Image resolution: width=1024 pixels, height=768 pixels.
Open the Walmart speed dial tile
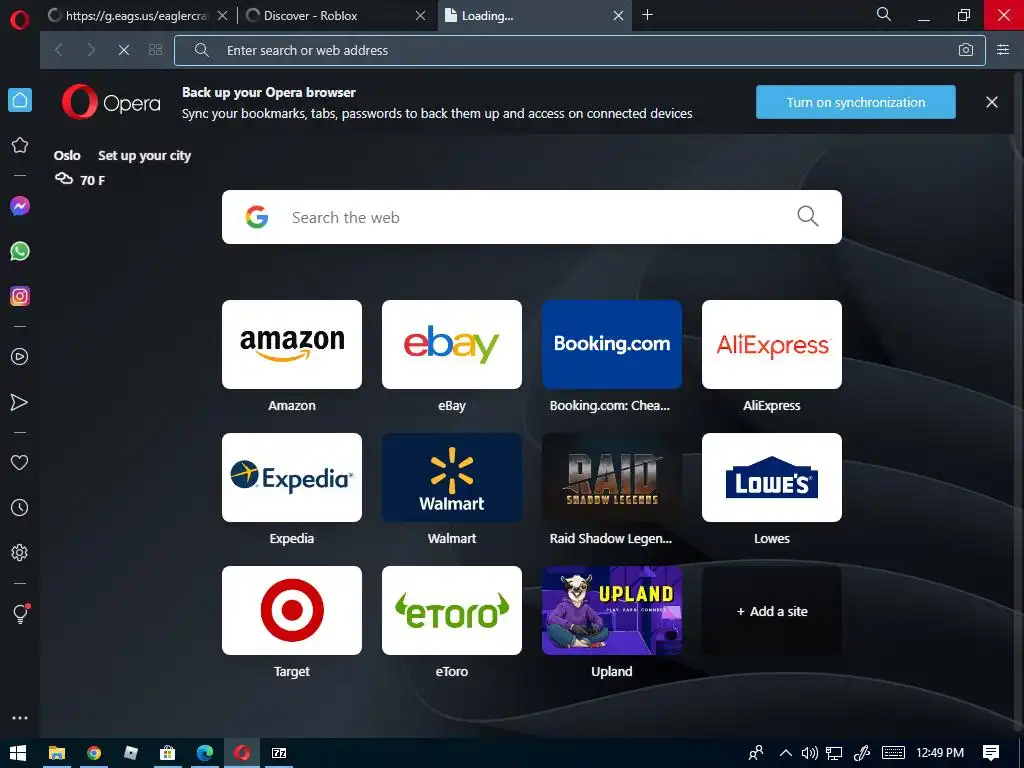tap(452, 477)
